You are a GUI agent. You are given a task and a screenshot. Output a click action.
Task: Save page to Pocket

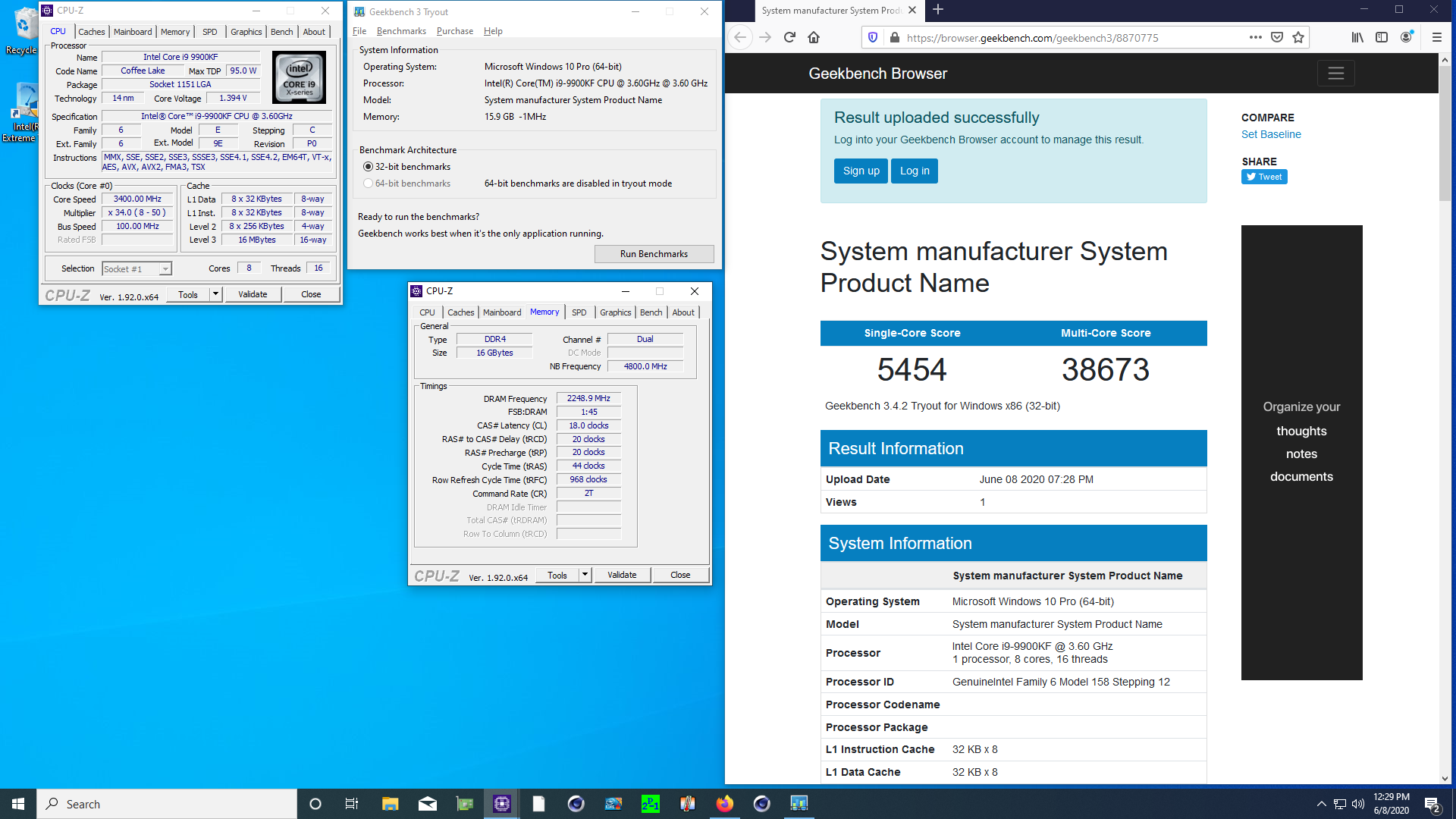(x=1277, y=37)
